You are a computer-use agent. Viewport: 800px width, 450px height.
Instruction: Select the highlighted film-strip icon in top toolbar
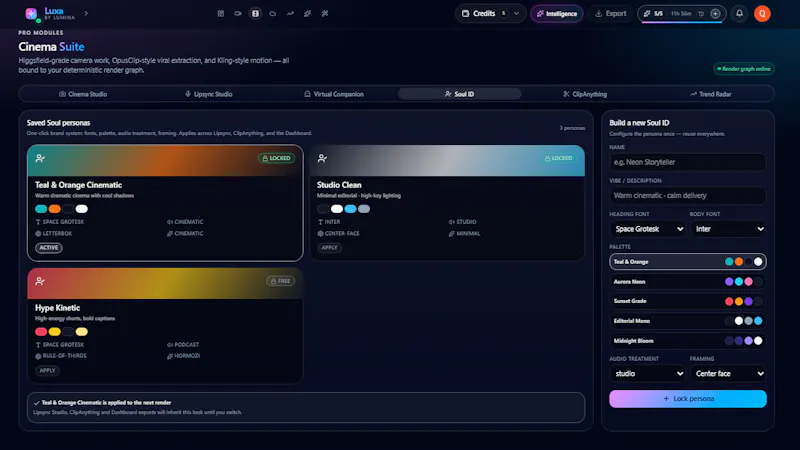point(255,14)
